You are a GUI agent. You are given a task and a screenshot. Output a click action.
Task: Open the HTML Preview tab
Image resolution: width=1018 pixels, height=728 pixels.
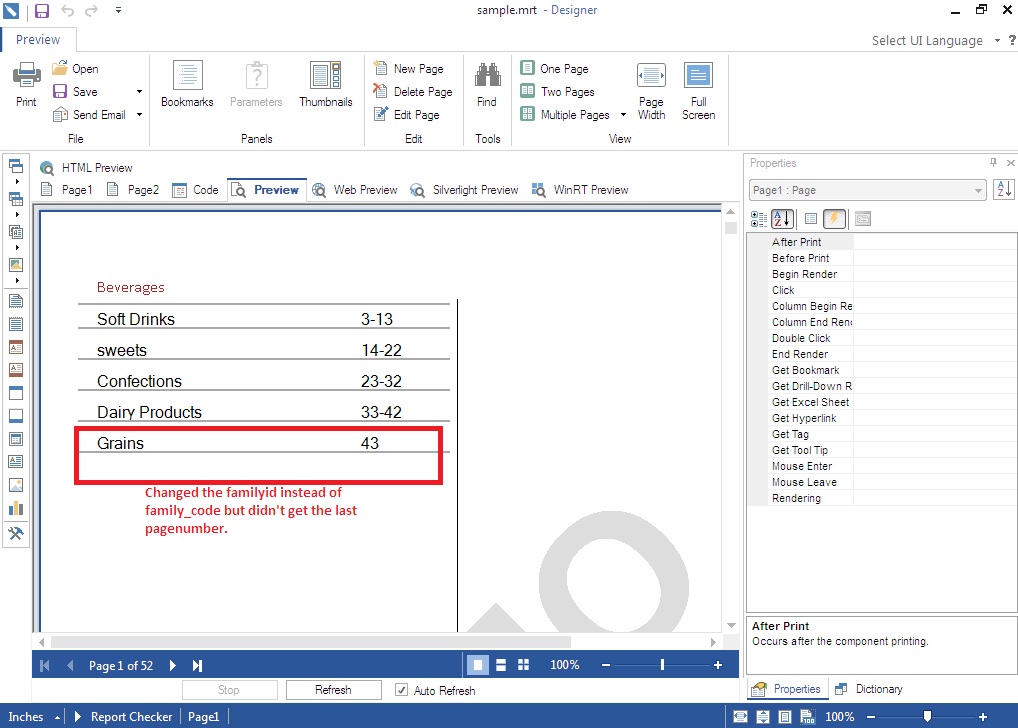(86, 168)
